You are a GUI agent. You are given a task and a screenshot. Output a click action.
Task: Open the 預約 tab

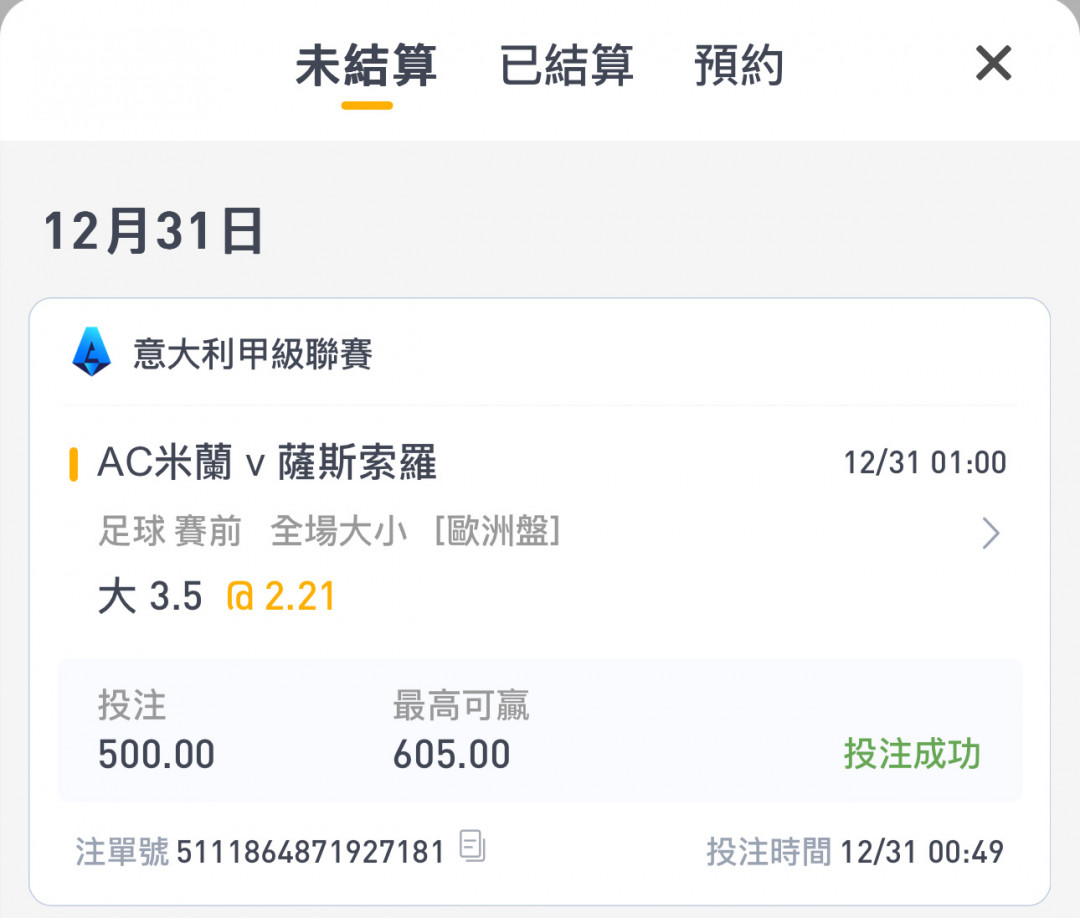click(738, 66)
